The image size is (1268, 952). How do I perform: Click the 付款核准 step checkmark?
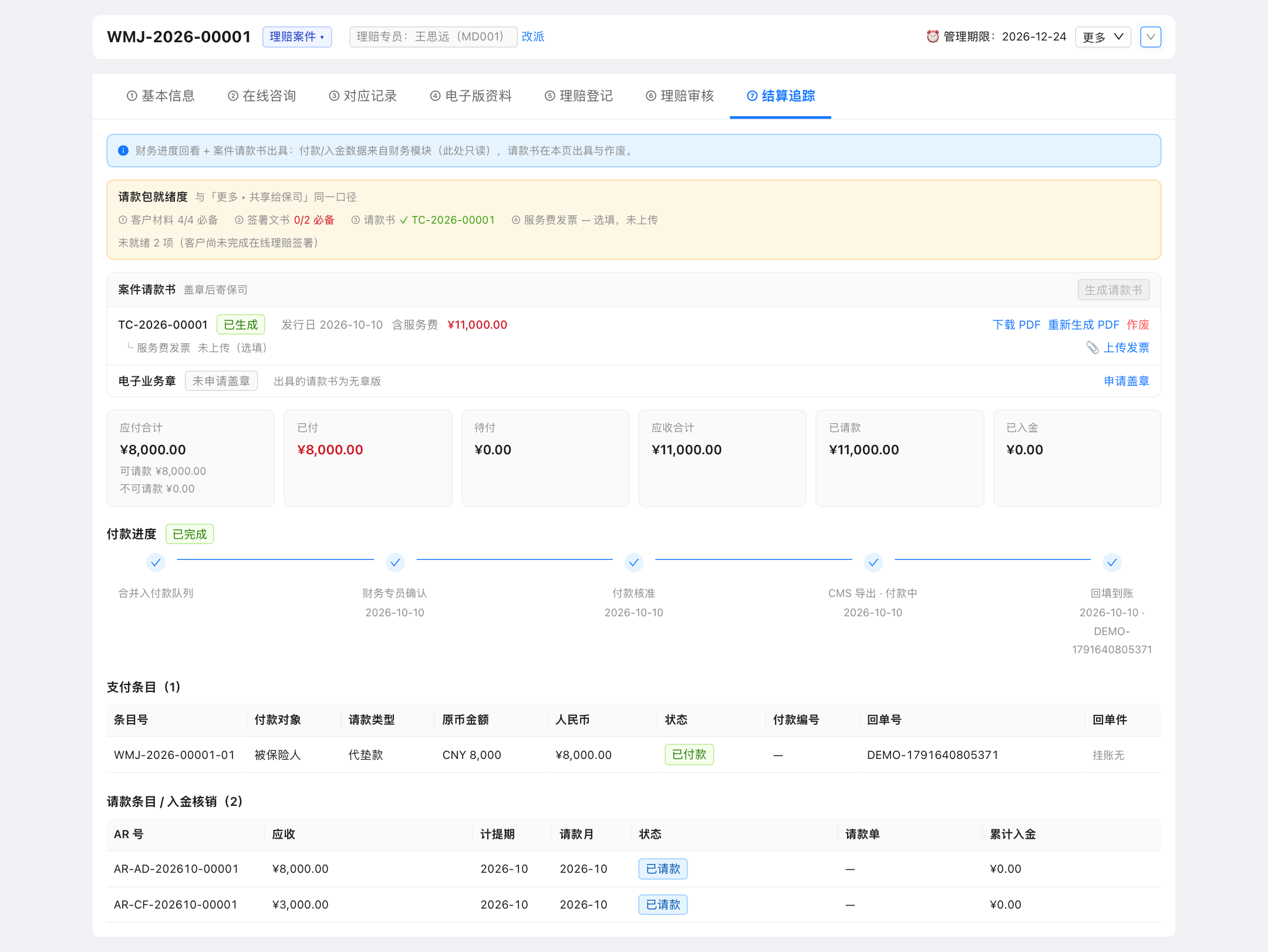click(634, 562)
